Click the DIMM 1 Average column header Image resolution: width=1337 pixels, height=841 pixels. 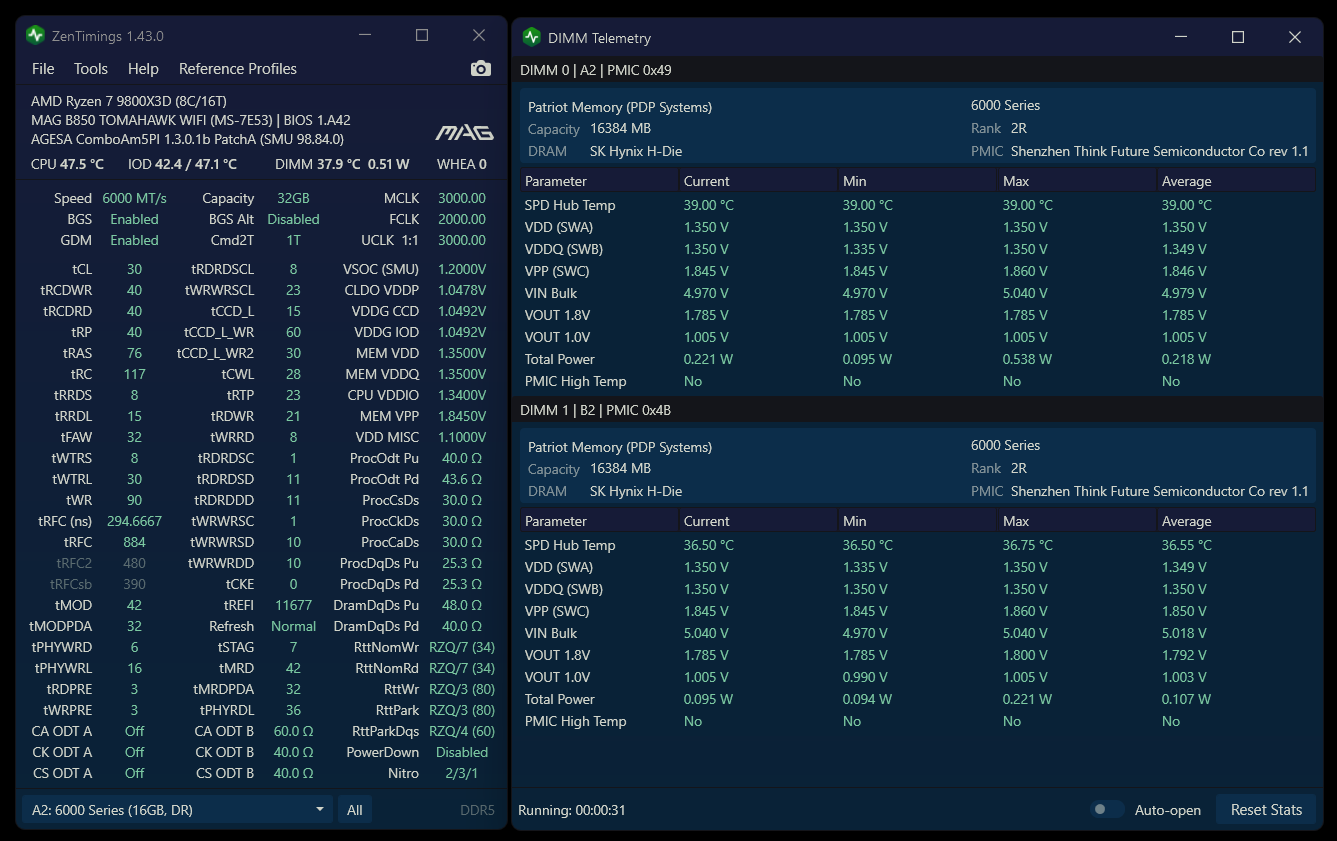(x=1236, y=521)
